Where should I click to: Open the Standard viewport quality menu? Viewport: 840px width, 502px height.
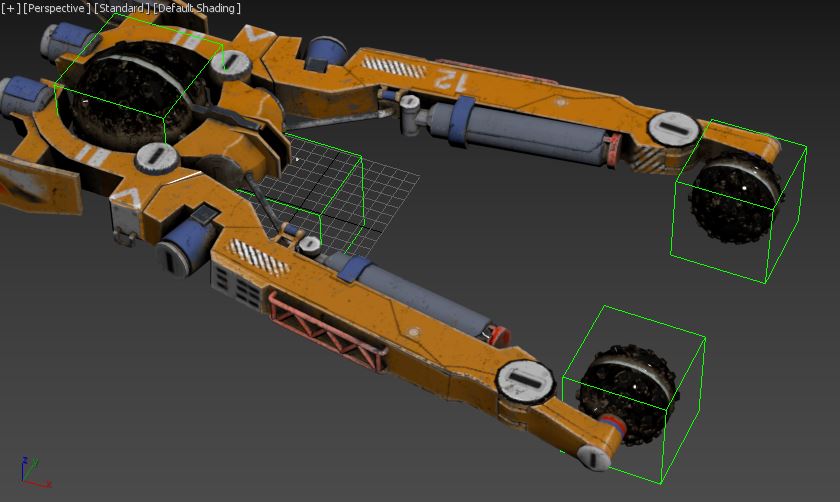pyautogui.click(x=122, y=8)
